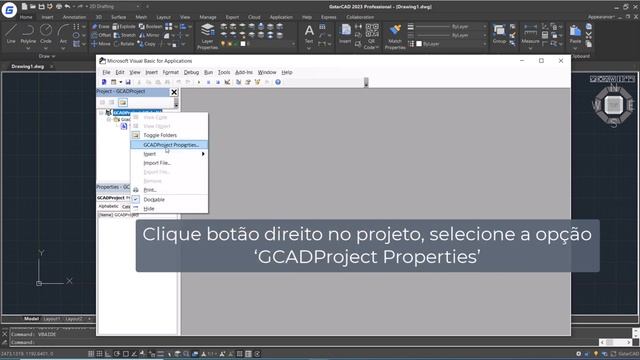Viewport: 640px width, 360px height.
Task: Open the Polyline dropdown arrow
Action: click(x=28, y=49)
